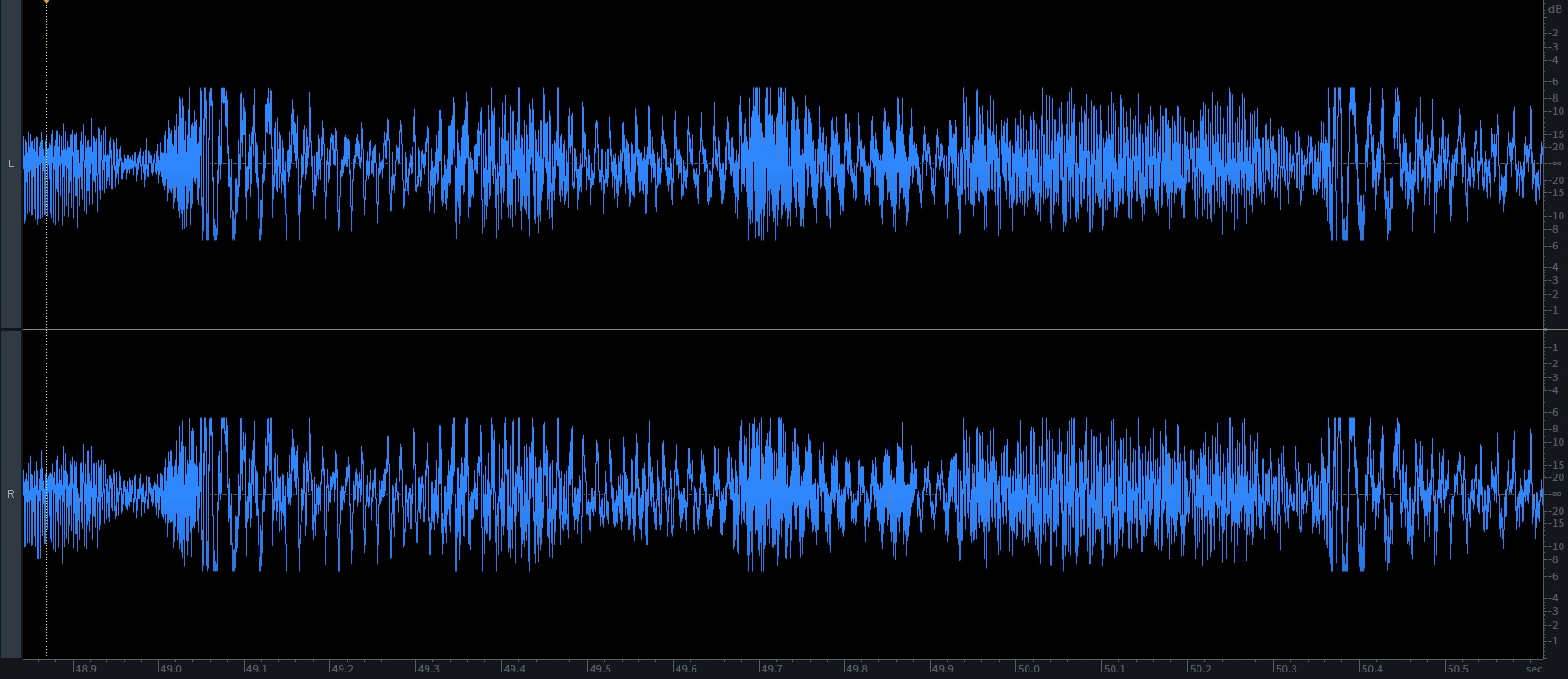Viewport: 1568px width, 679px height.
Task: Click the 50.1 mark on time ruler
Action: (1113, 669)
